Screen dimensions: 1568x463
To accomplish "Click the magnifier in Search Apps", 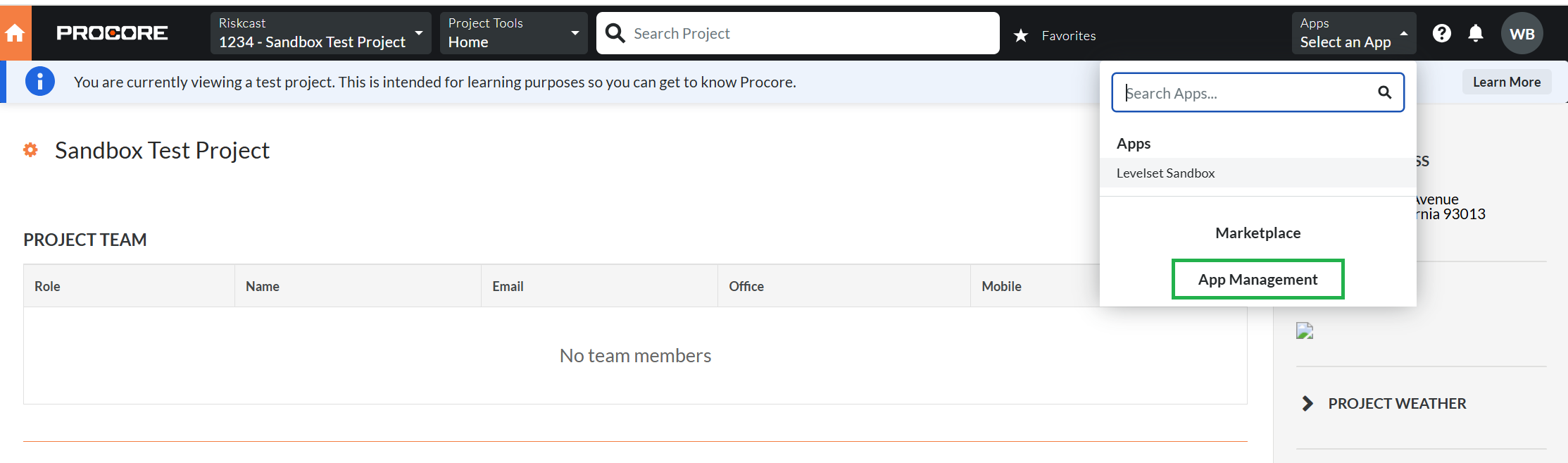I will pos(1384,92).
